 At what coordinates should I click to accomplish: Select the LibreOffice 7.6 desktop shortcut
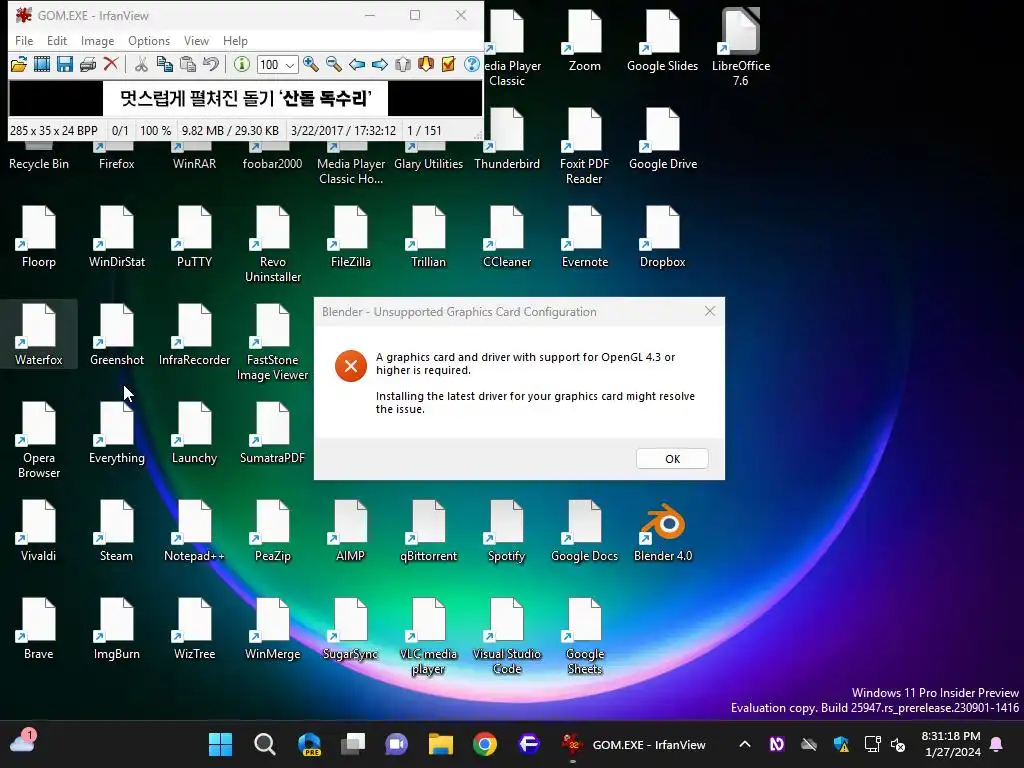click(x=741, y=47)
